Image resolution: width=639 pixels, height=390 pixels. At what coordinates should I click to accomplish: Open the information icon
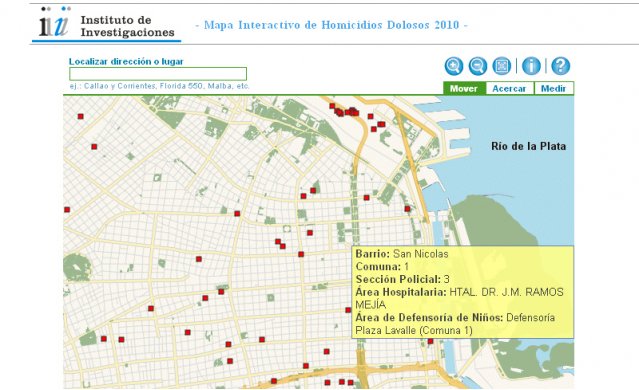click(x=531, y=66)
